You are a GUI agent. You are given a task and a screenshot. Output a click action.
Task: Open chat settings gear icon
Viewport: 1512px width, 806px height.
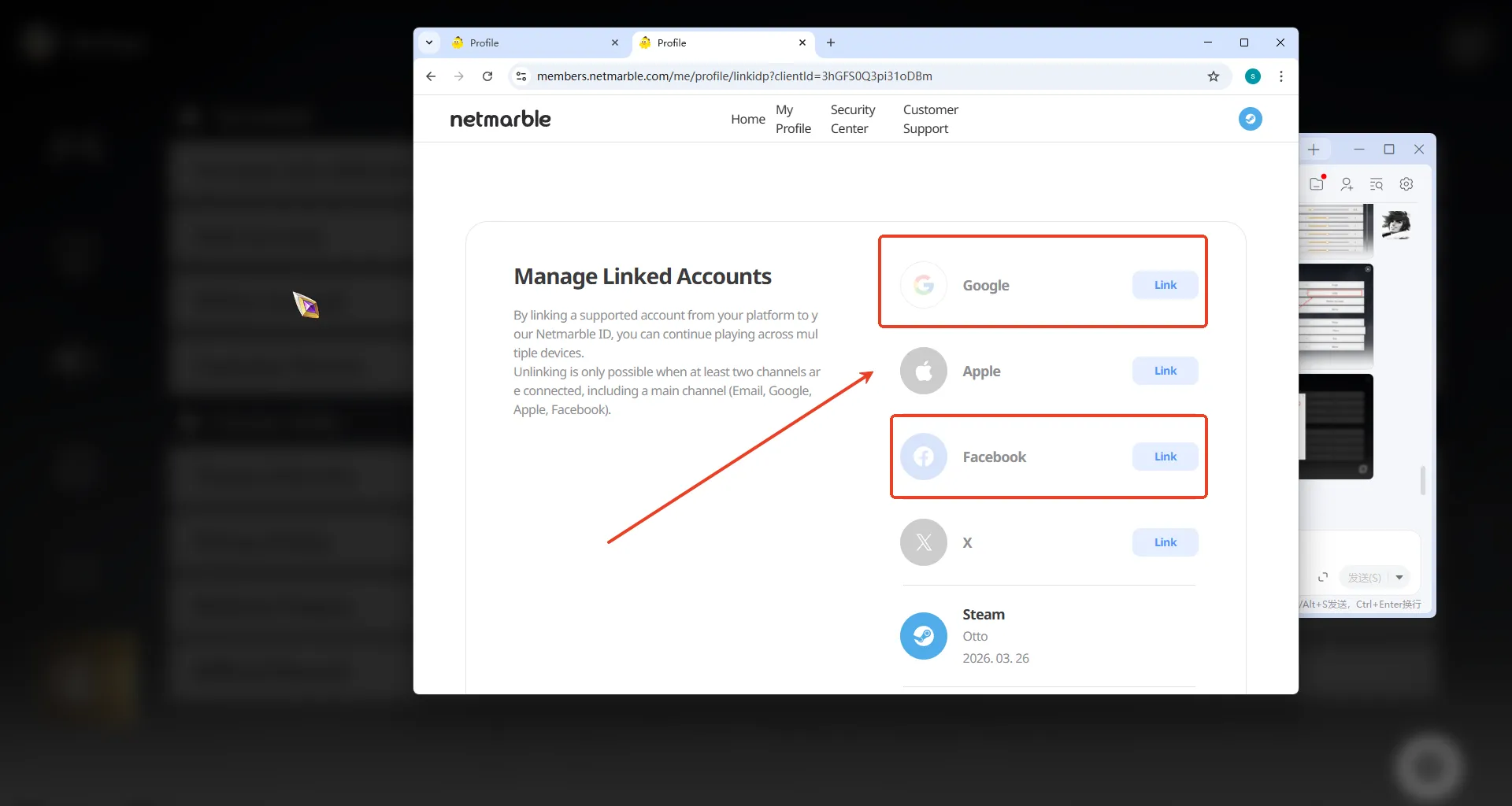coord(1406,184)
